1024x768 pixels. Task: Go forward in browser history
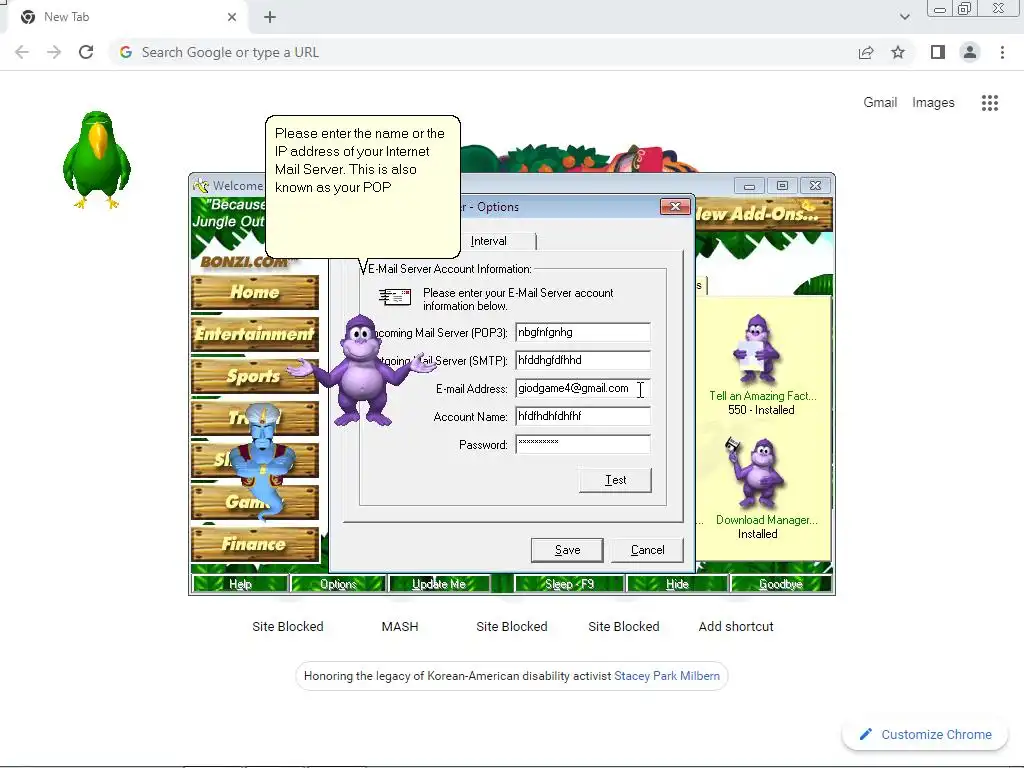54,52
